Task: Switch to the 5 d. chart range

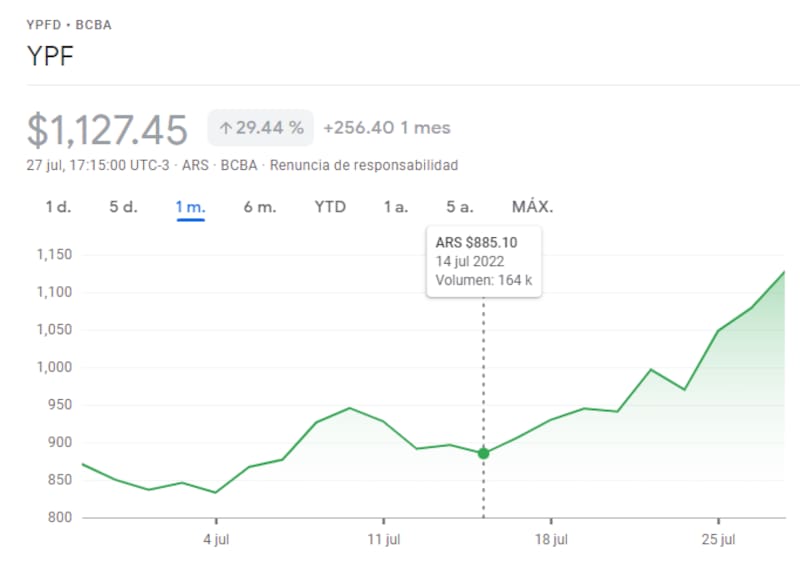Action: pos(123,207)
